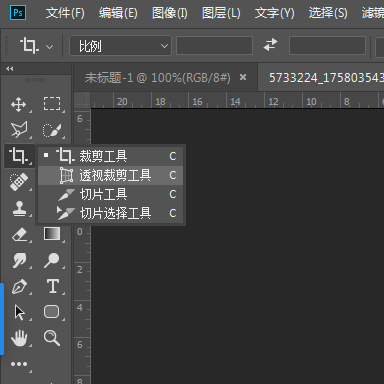The width and height of the screenshot is (384, 384).
Task: Select the Clone Stamp tool
Action: pos(19,209)
